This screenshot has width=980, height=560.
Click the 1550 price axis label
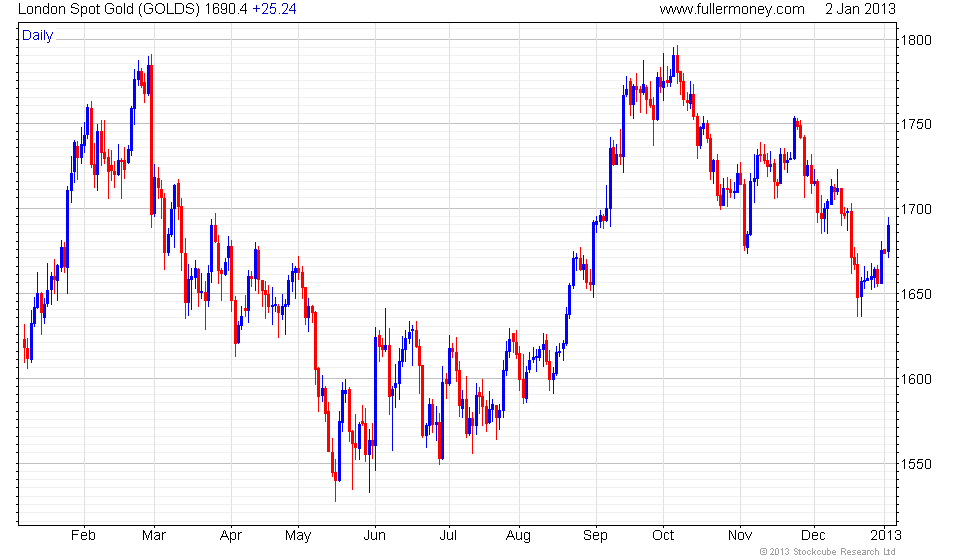point(916,464)
